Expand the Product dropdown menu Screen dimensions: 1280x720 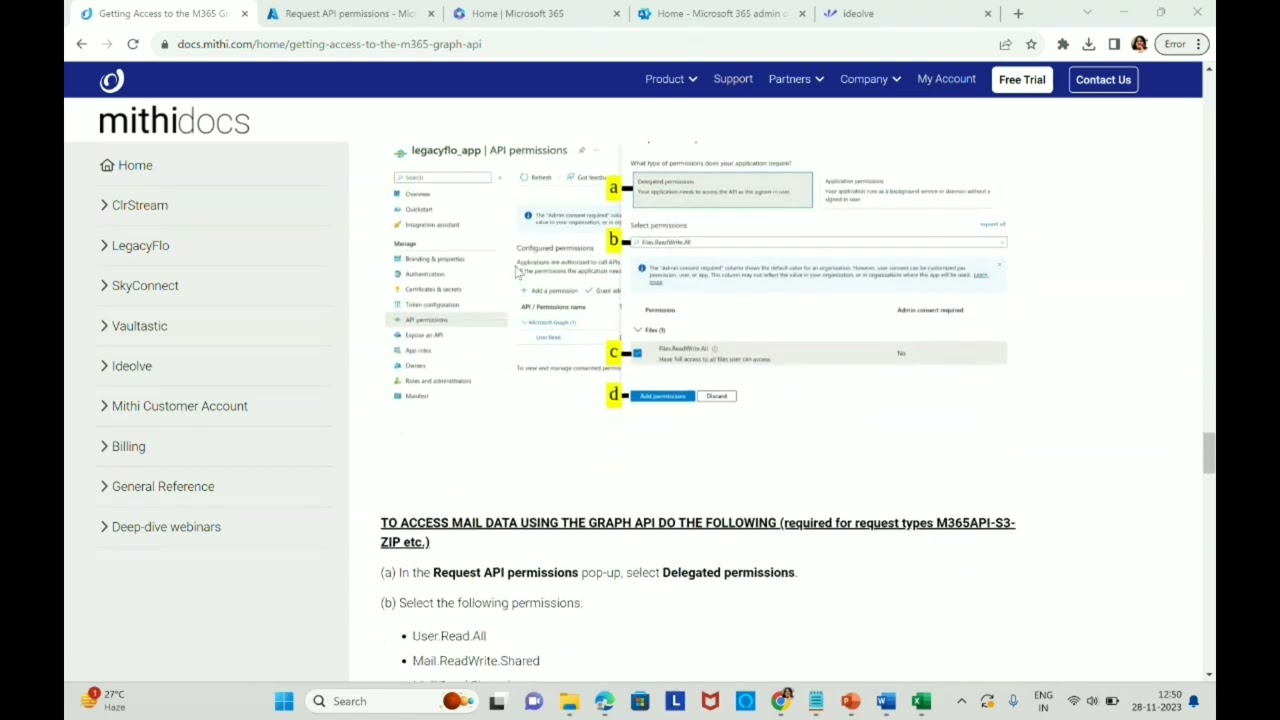[671, 79]
